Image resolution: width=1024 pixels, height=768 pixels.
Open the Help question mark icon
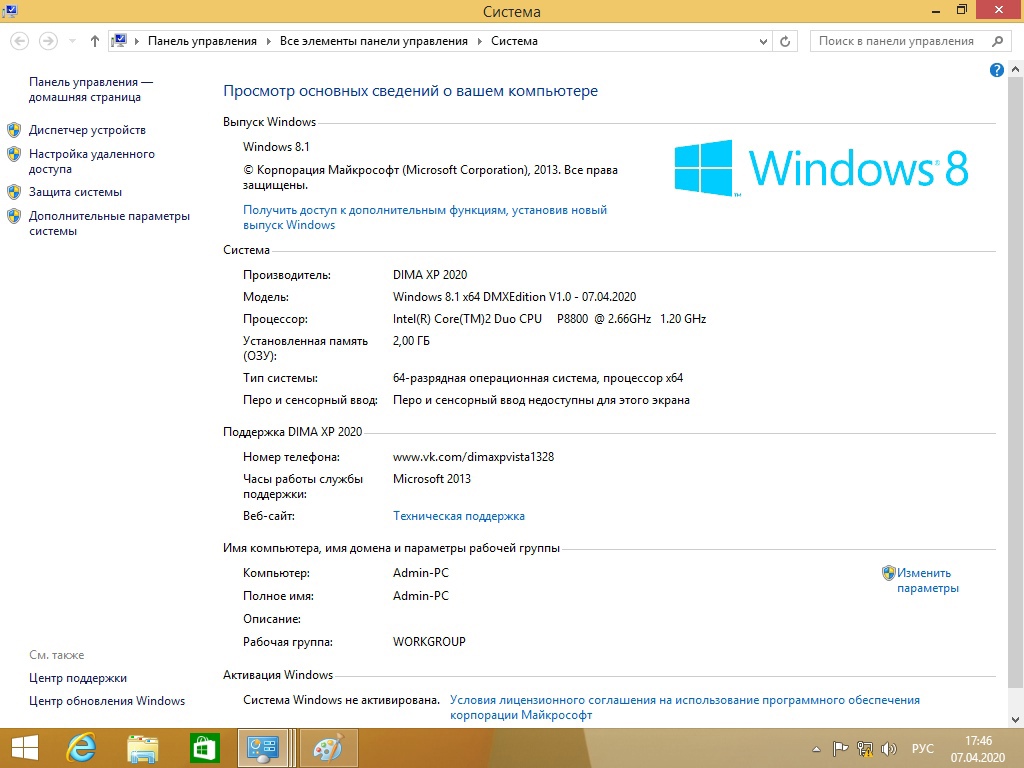[996, 70]
